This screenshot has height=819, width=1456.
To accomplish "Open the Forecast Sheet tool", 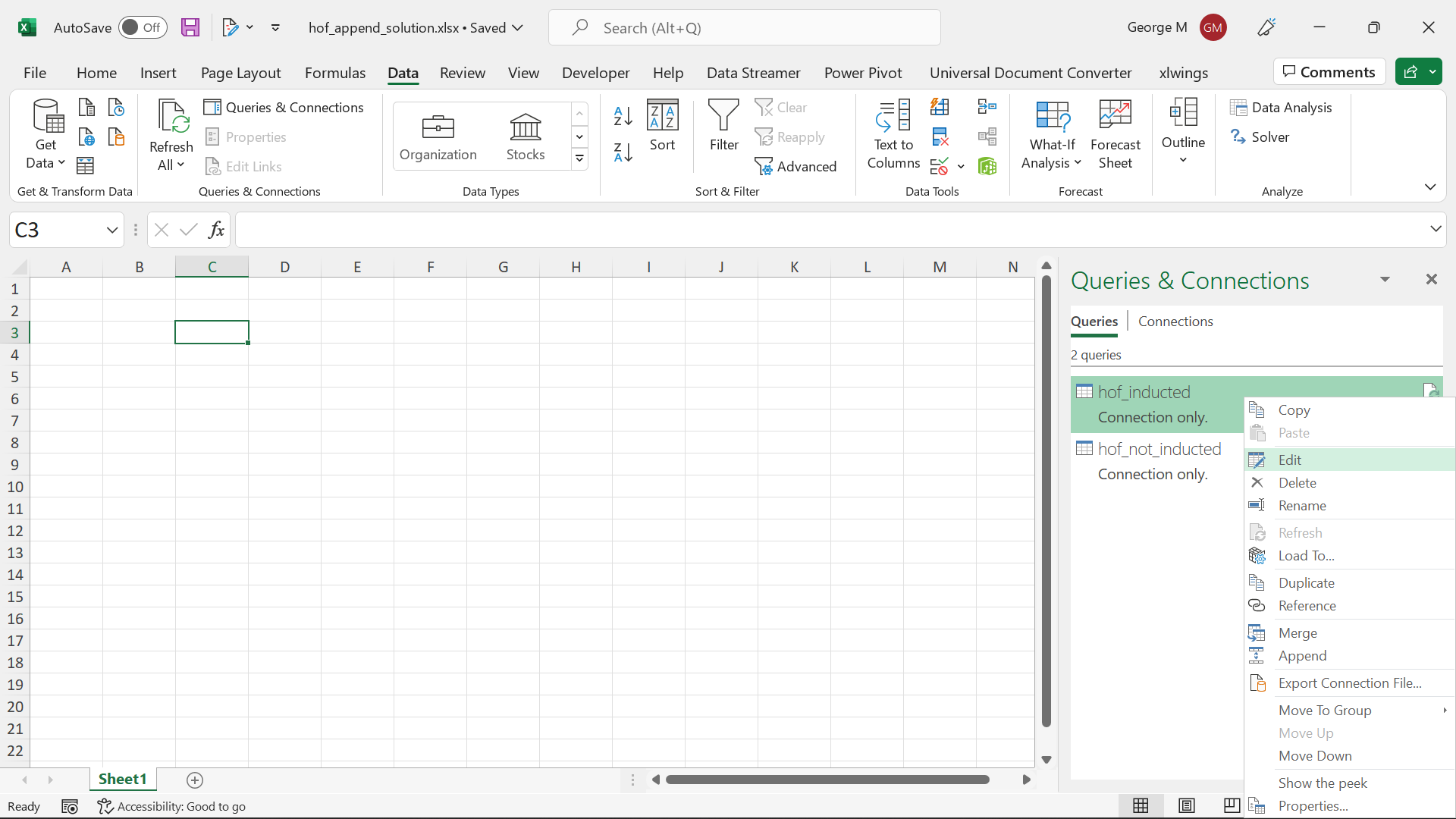I will click(1115, 135).
